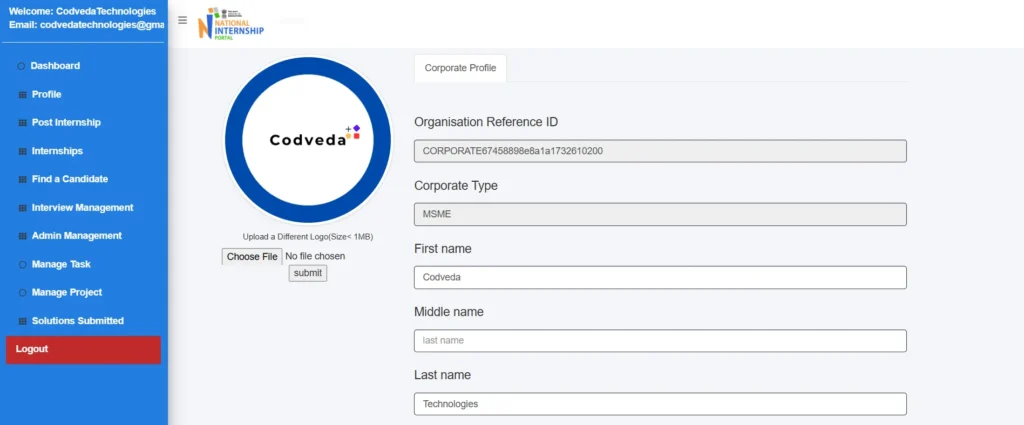The height and width of the screenshot is (425, 1024).
Task: Click the Last name field containing Technologies
Action: (x=660, y=404)
